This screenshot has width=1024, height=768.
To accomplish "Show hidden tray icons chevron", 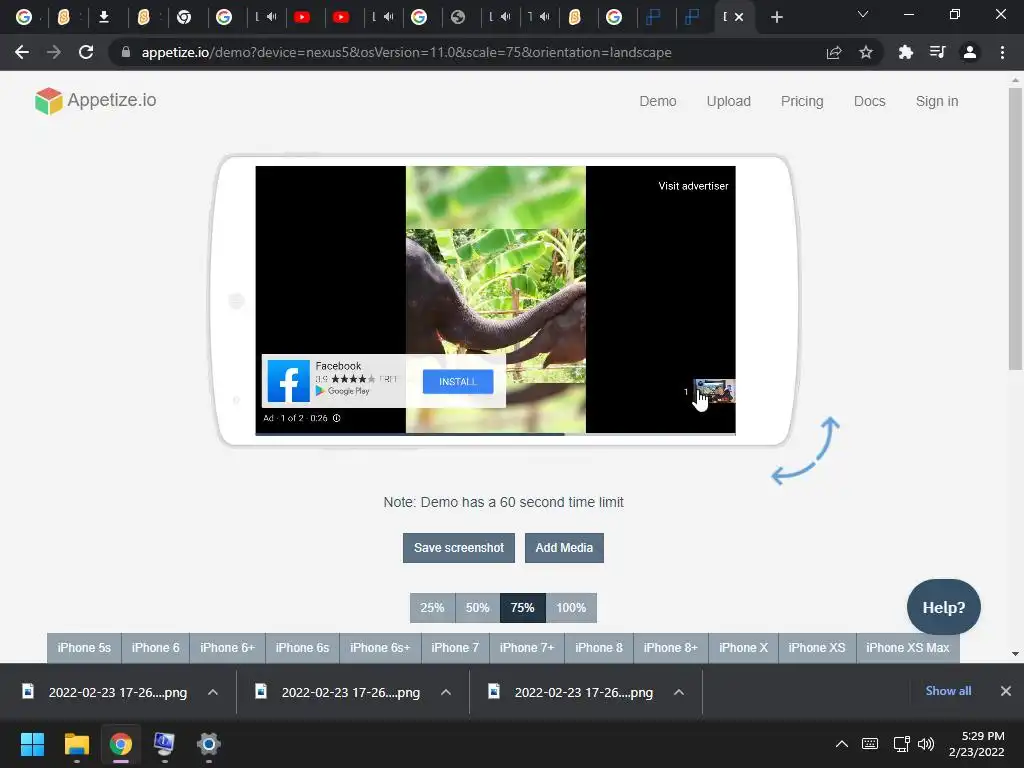I will [x=842, y=744].
